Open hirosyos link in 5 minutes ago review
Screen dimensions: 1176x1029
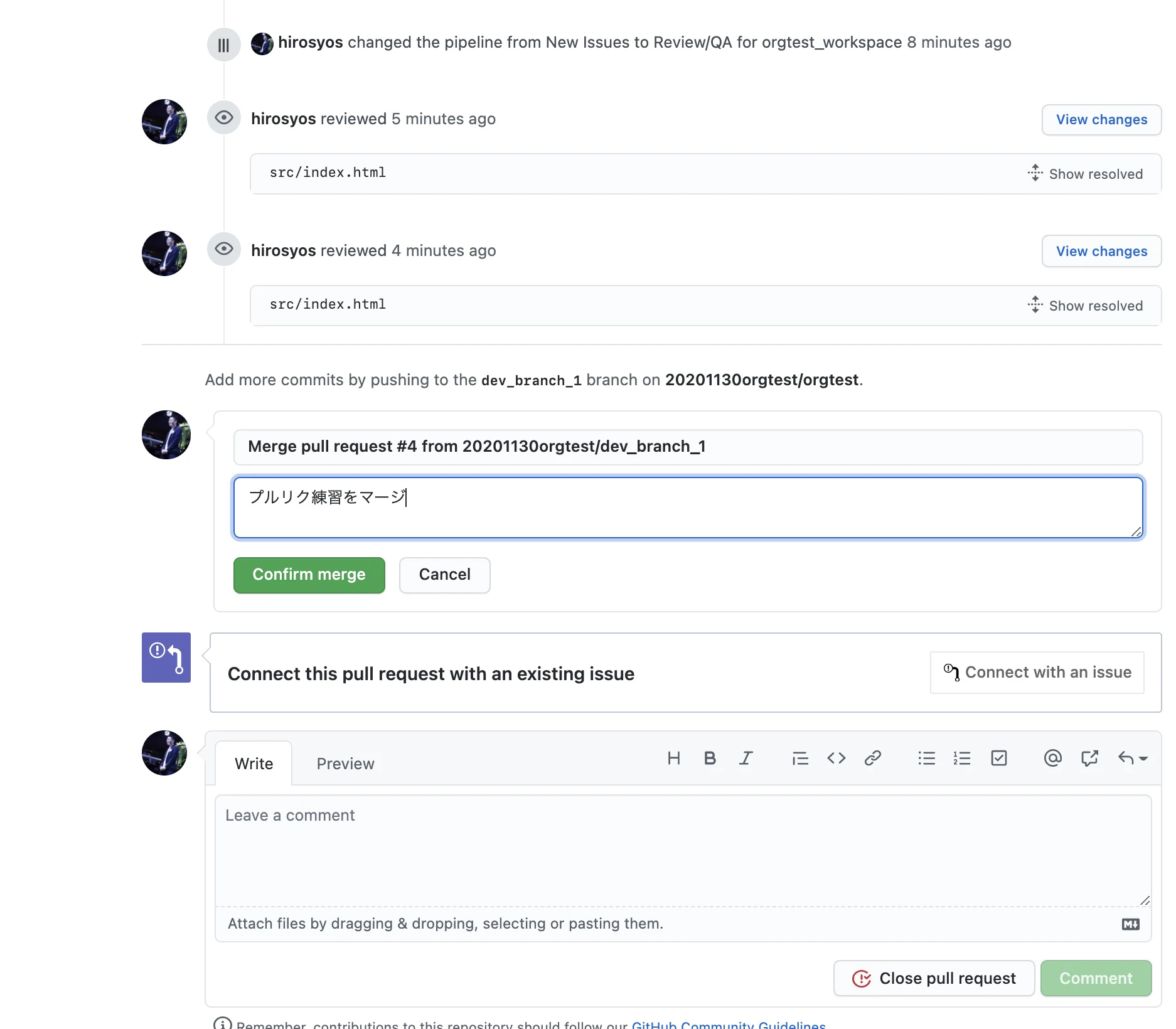point(284,119)
